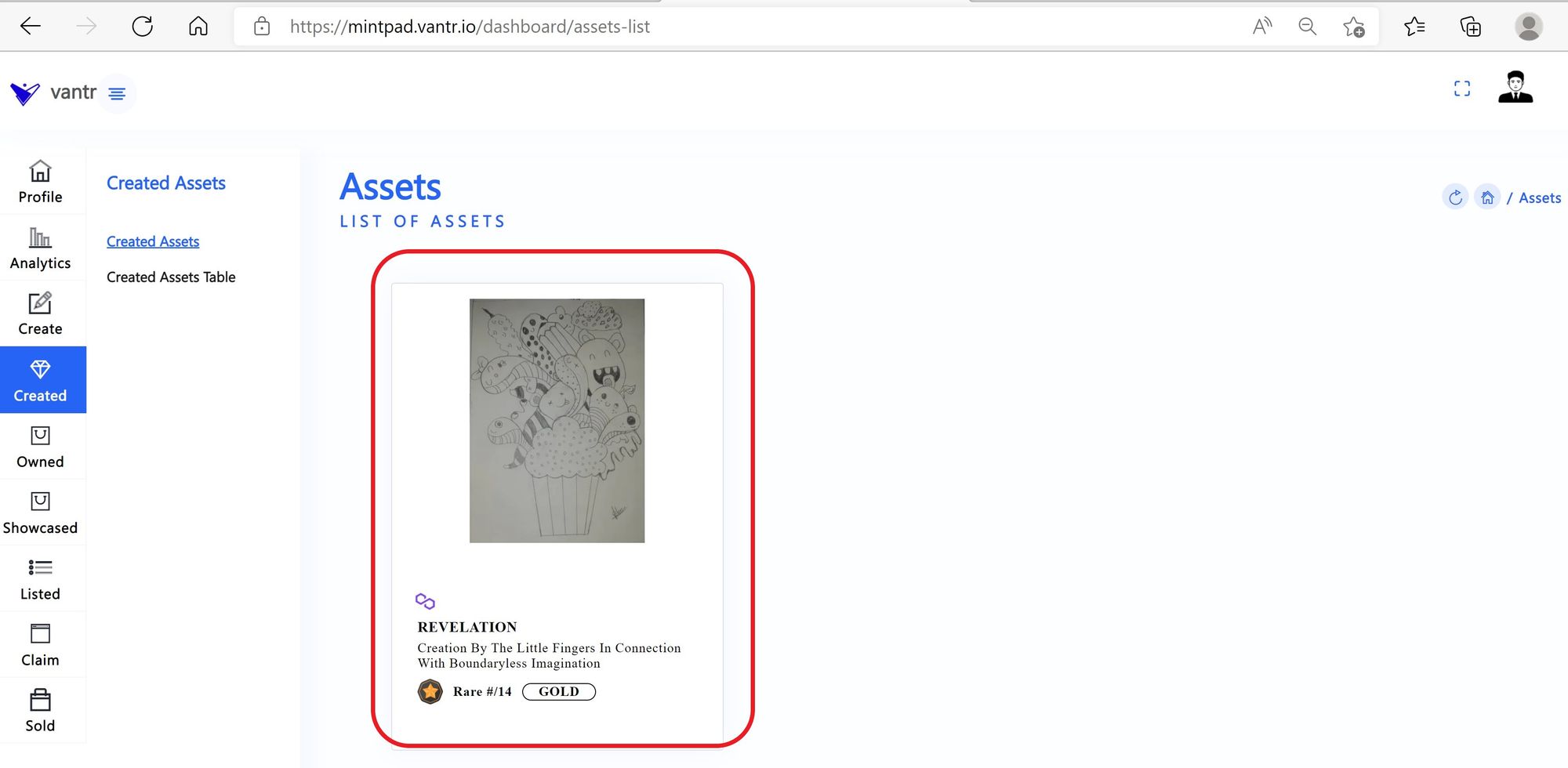Open the Analytics sidebar section
This screenshot has height=768, width=1568.
tap(41, 248)
